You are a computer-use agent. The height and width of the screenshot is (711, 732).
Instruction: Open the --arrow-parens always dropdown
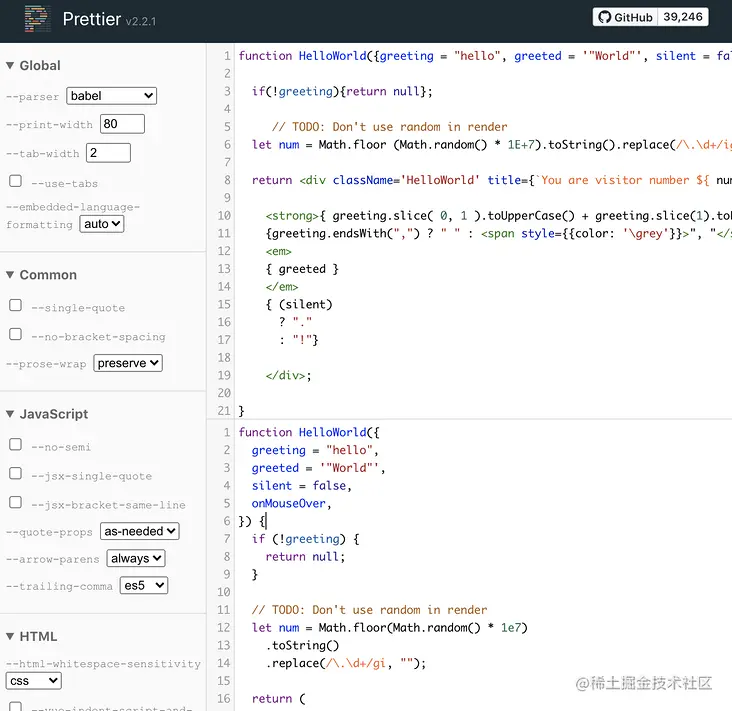[136, 558]
